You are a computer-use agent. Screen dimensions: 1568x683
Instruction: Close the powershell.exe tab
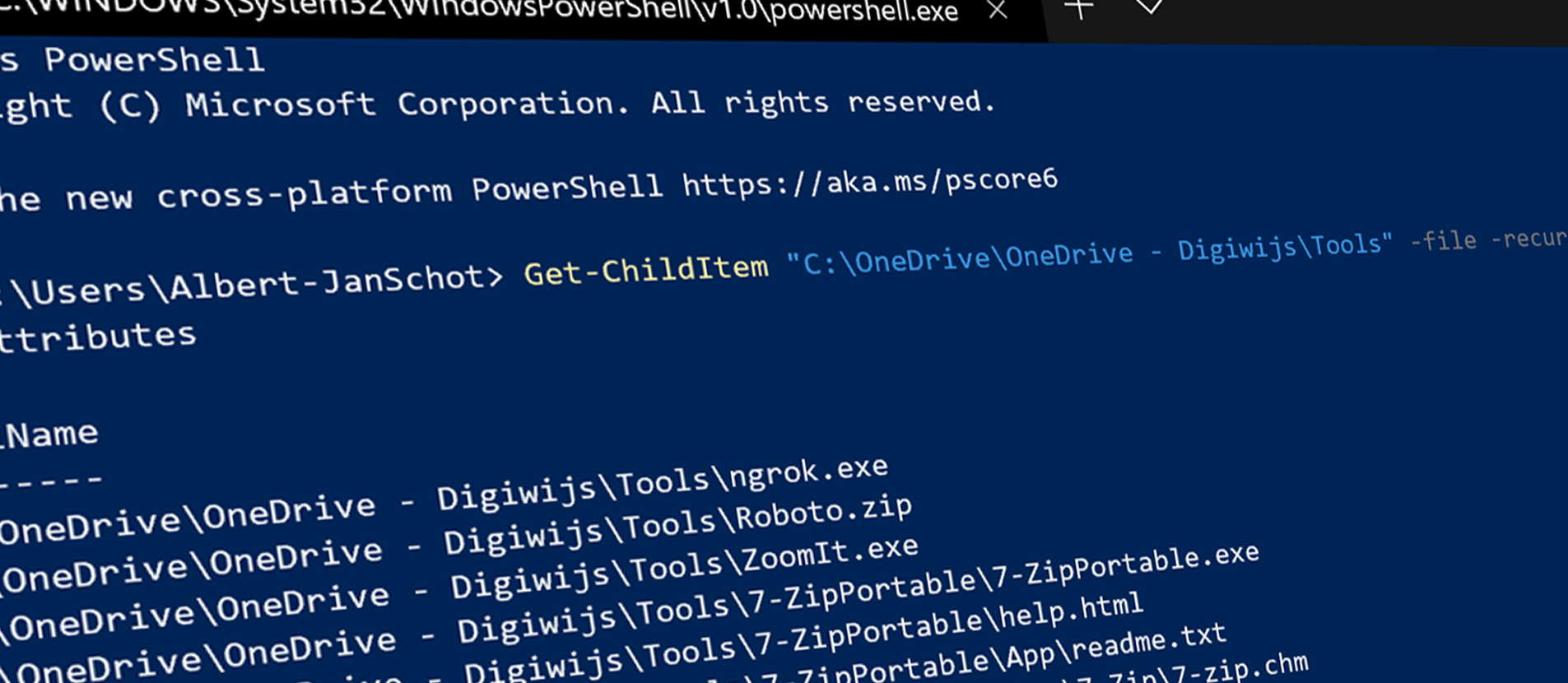click(x=998, y=11)
